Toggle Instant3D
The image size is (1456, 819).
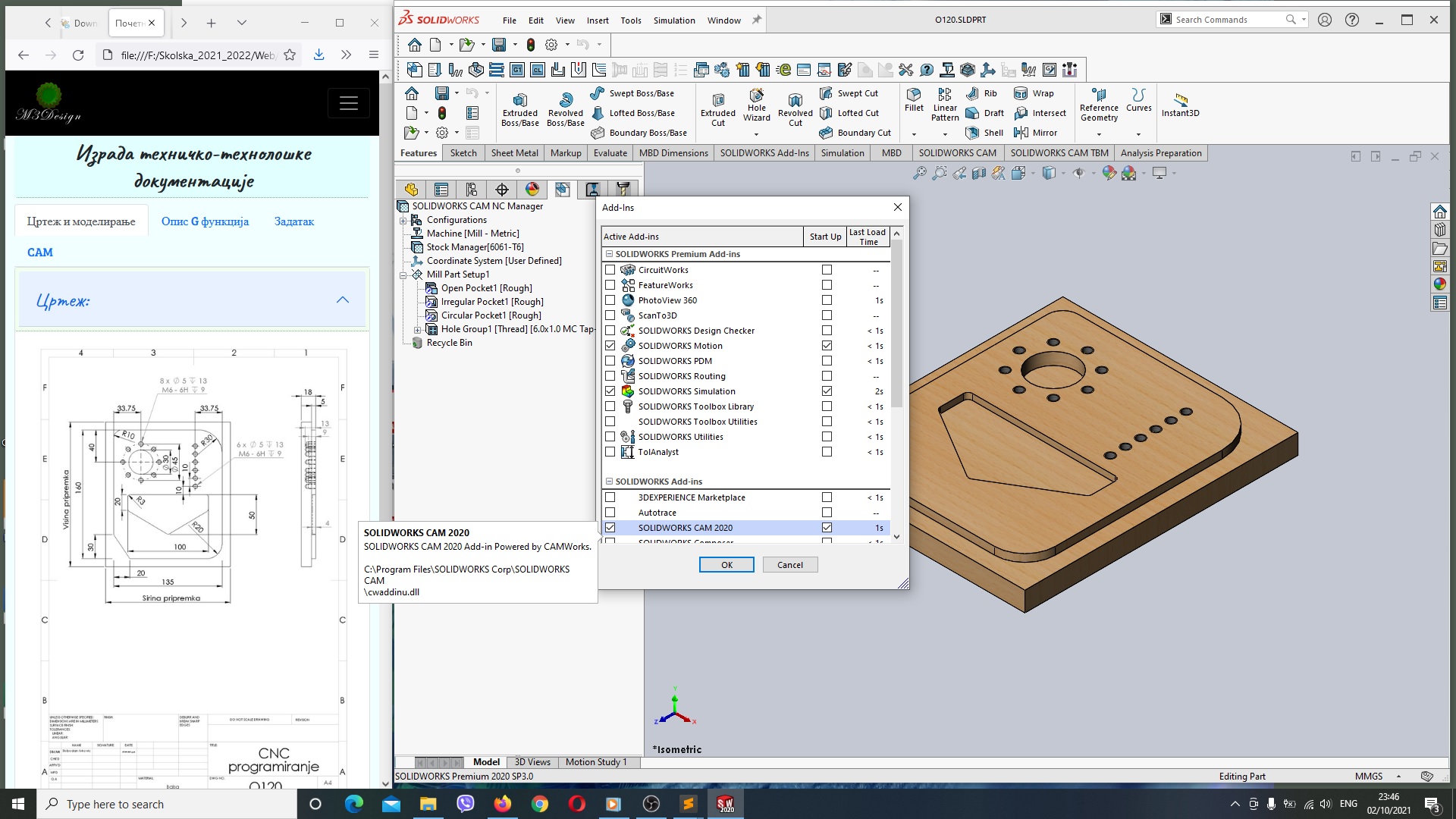[x=1181, y=105]
